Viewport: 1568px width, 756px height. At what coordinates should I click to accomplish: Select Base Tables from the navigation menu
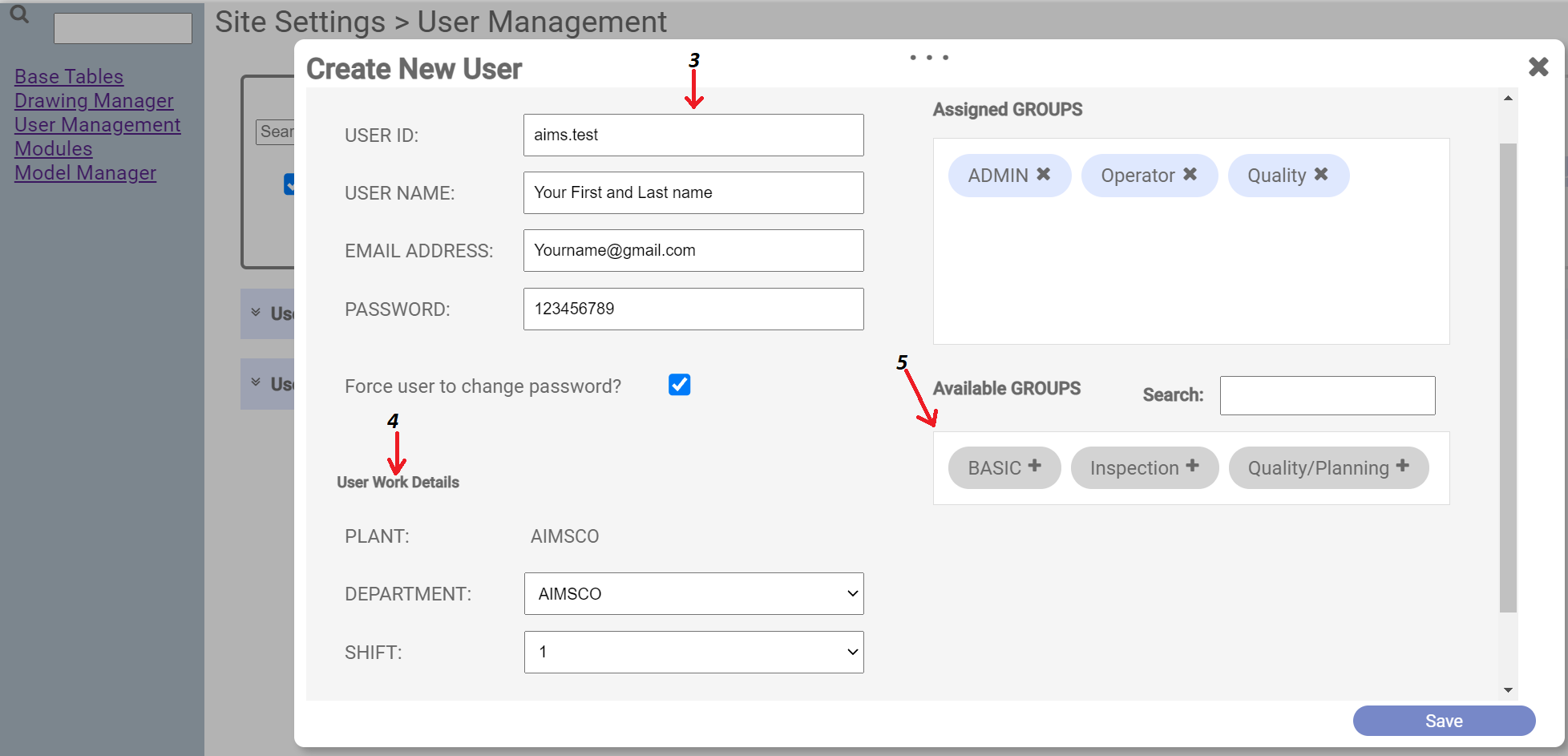[x=69, y=76]
